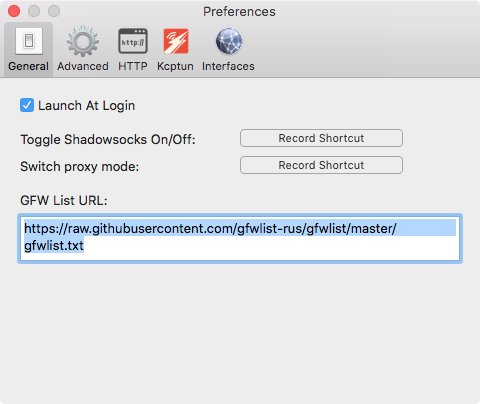
Task: Uncheck the Launch At Login checkbox
Action: pos(27,105)
